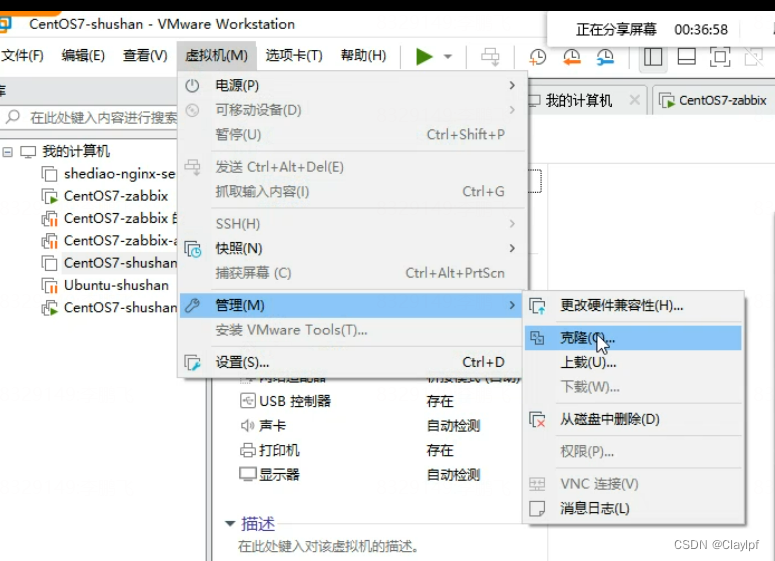The width and height of the screenshot is (775, 561).
Task: Click the settings icon beside 设置(S)
Action: [193, 363]
